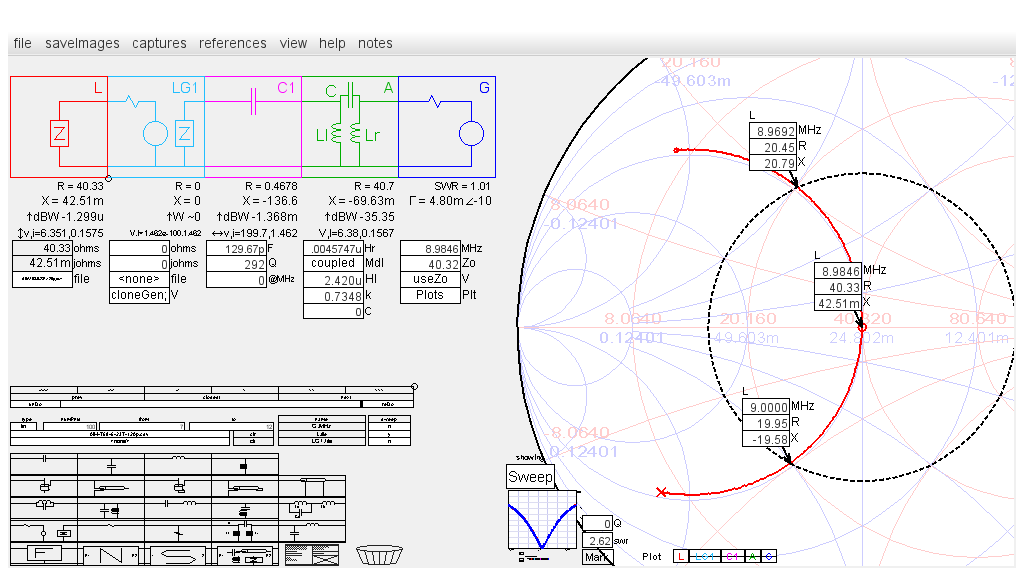The width and height of the screenshot is (1024, 576).
Task: Choose the pi network with two blocks
Action: click(x=245, y=532)
